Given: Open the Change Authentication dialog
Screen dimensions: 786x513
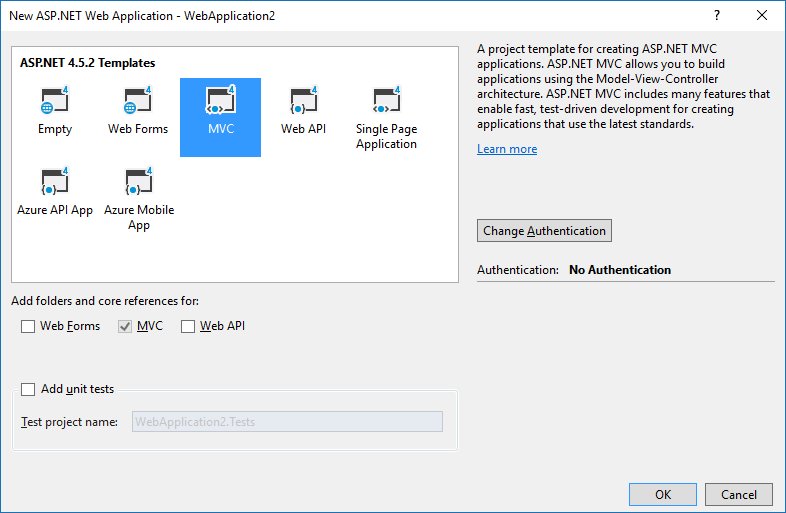Looking at the screenshot, I should coord(544,231).
